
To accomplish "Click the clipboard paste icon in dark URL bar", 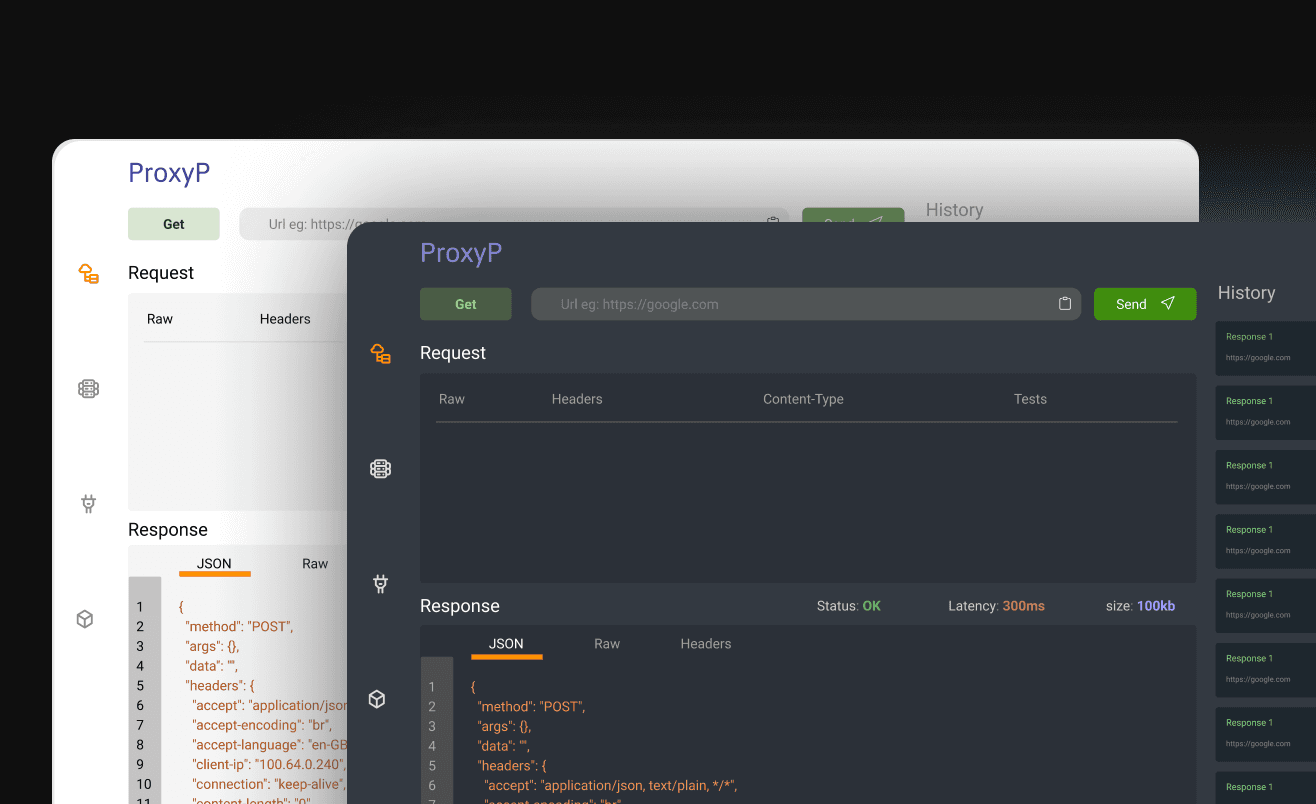I will [1065, 304].
